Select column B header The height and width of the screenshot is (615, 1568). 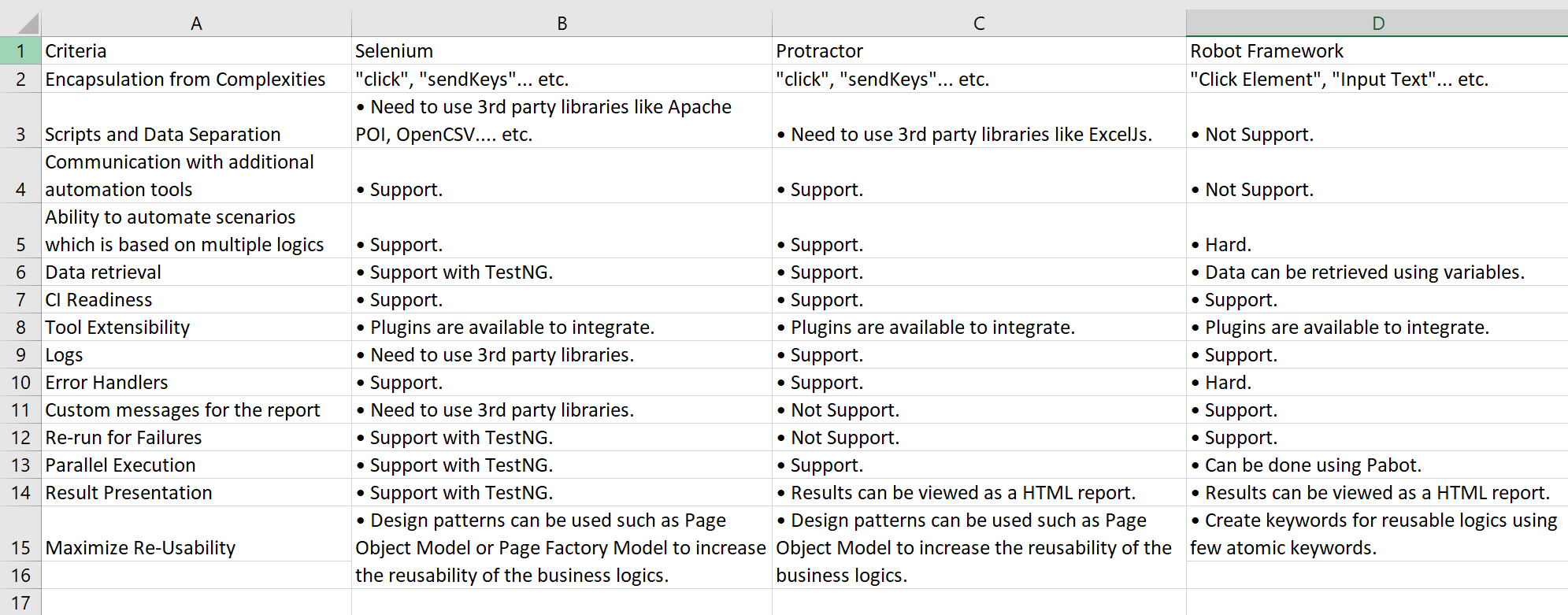562,24
